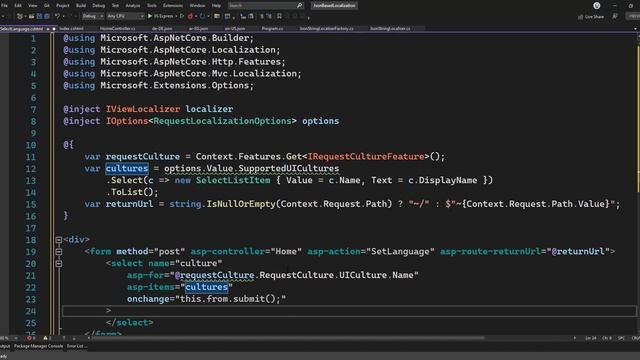
Task: Click 'SelectListItem' on line 13
Action: [233, 180]
